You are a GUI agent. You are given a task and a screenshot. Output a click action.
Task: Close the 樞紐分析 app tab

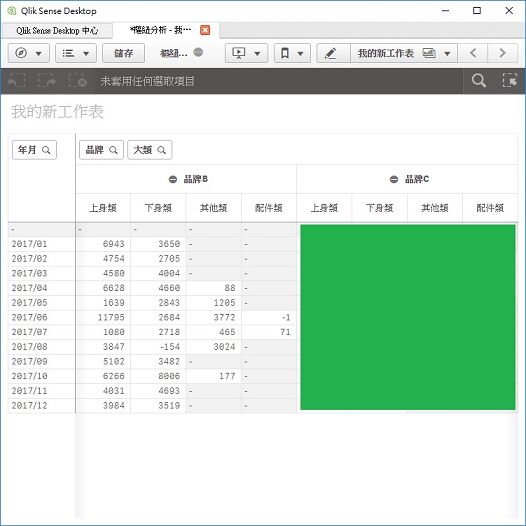pos(205,30)
